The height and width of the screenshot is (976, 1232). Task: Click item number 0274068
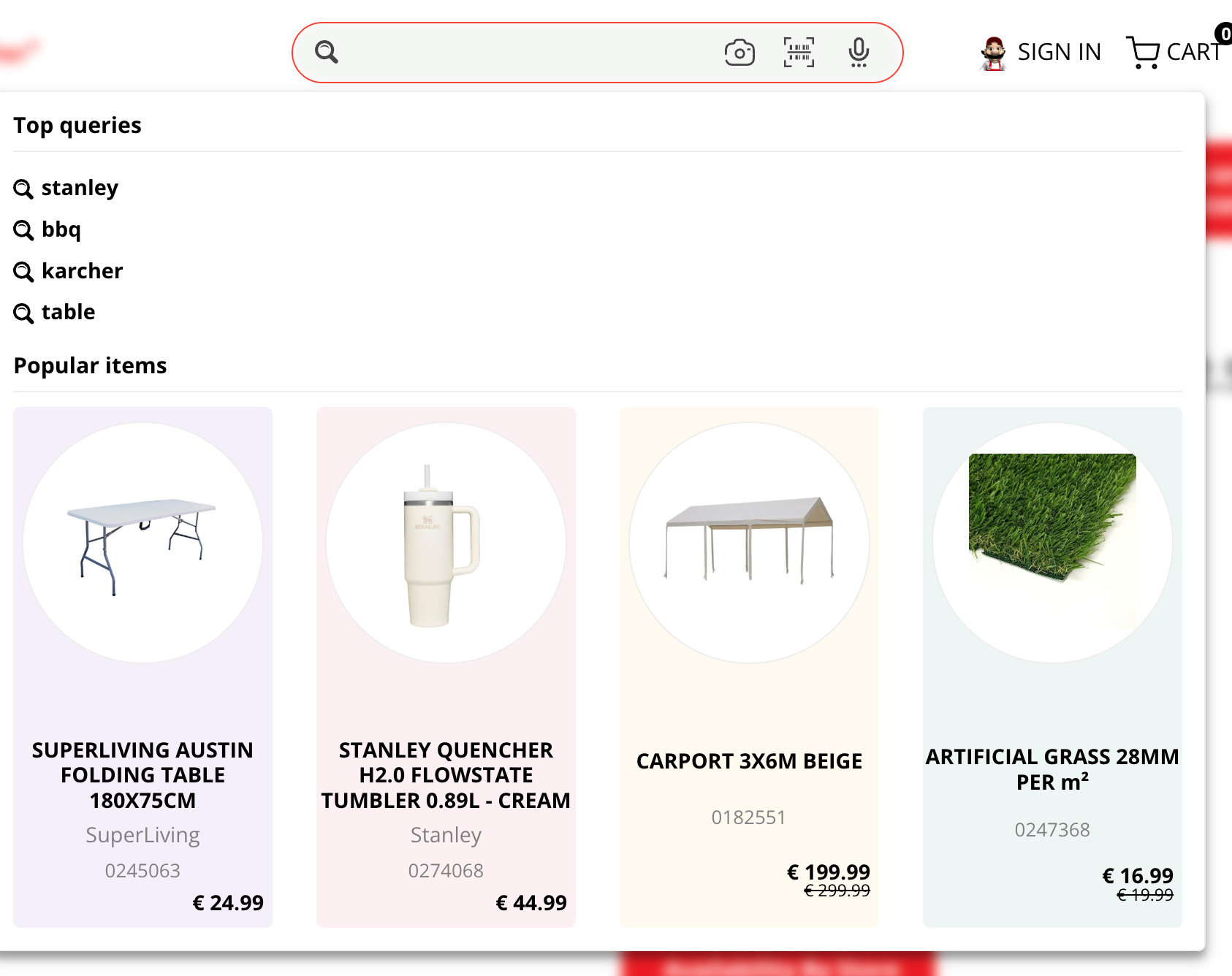(446, 871)
